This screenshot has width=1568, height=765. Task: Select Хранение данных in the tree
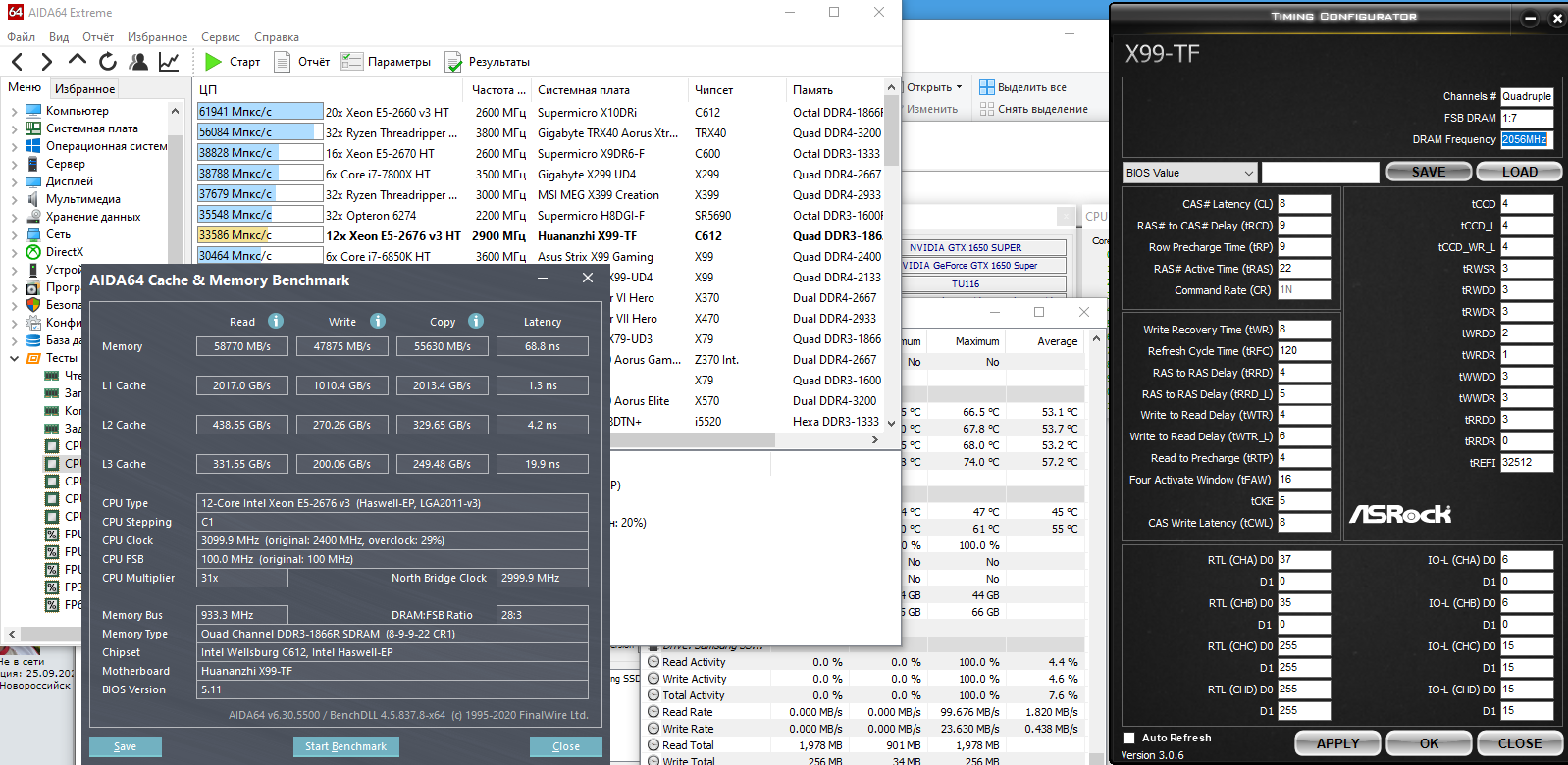coord(93,217)
